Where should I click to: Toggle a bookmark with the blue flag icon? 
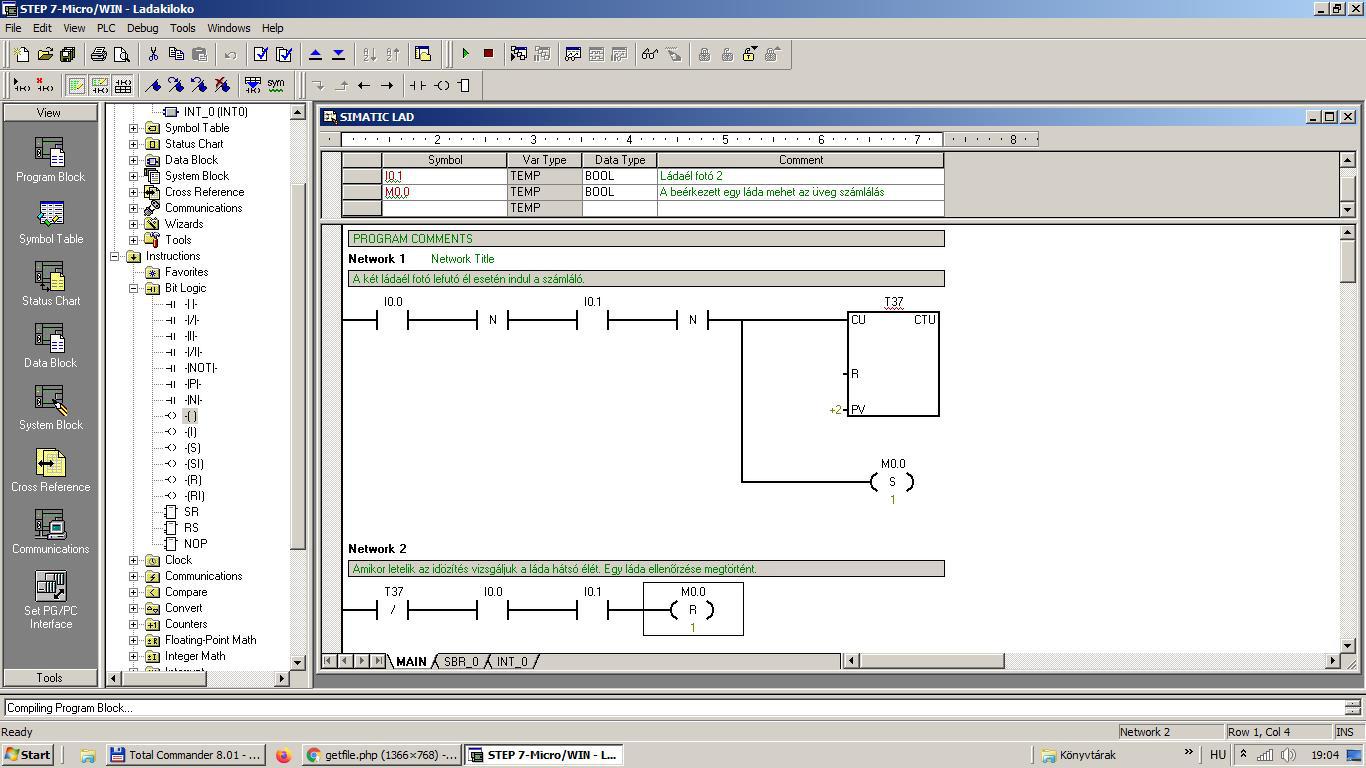point(153,85)
